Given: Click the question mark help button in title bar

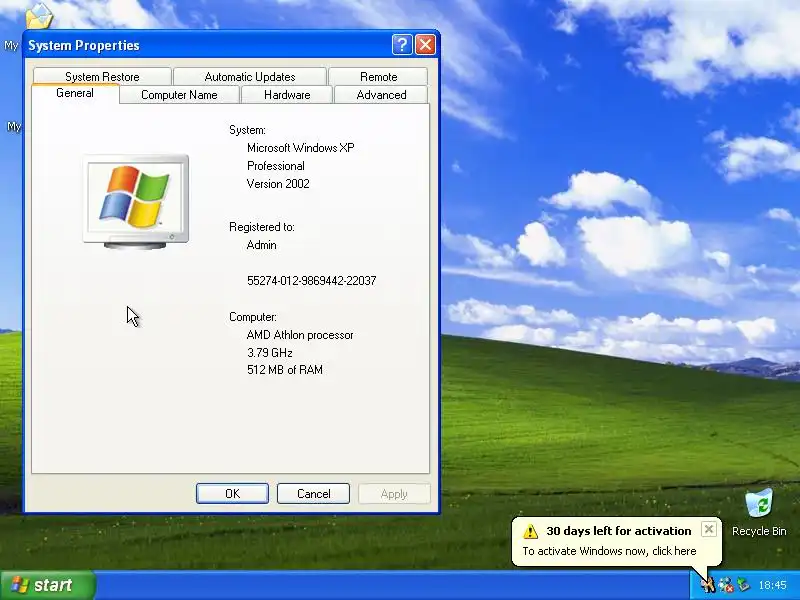Looking at the screenshot, I should click(x=402, y=45).
